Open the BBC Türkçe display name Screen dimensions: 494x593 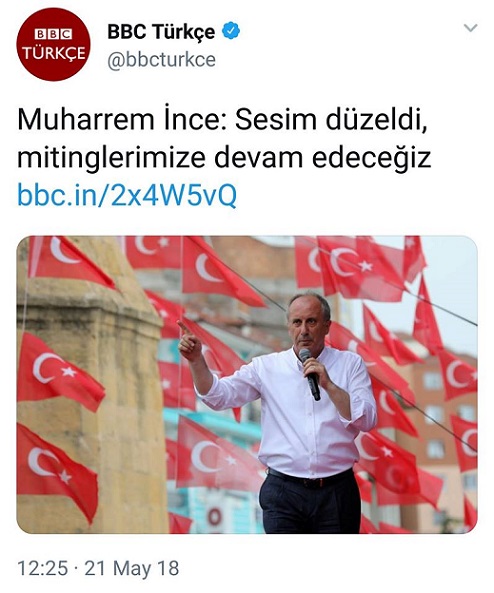point(161,31)
